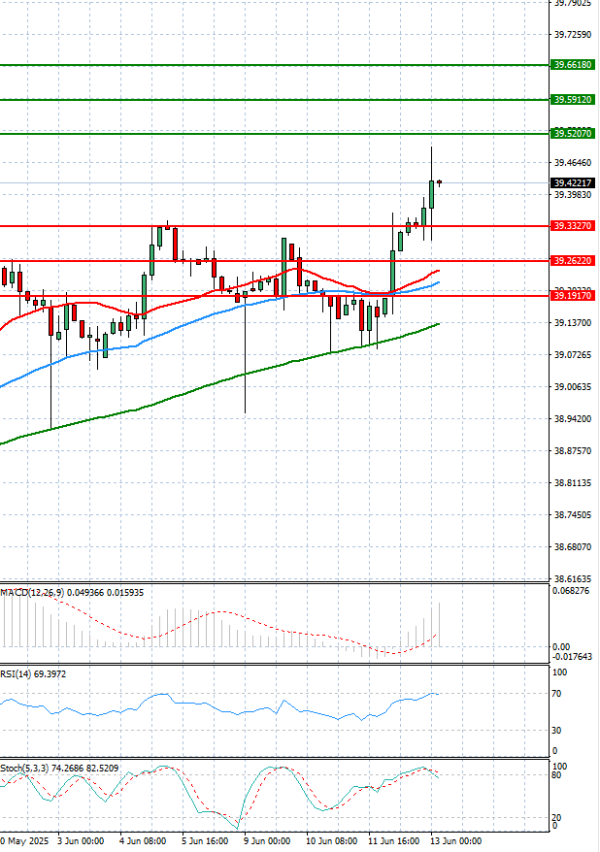
Task: Click the current price label 39.42217
Action: tap(572, 183)
